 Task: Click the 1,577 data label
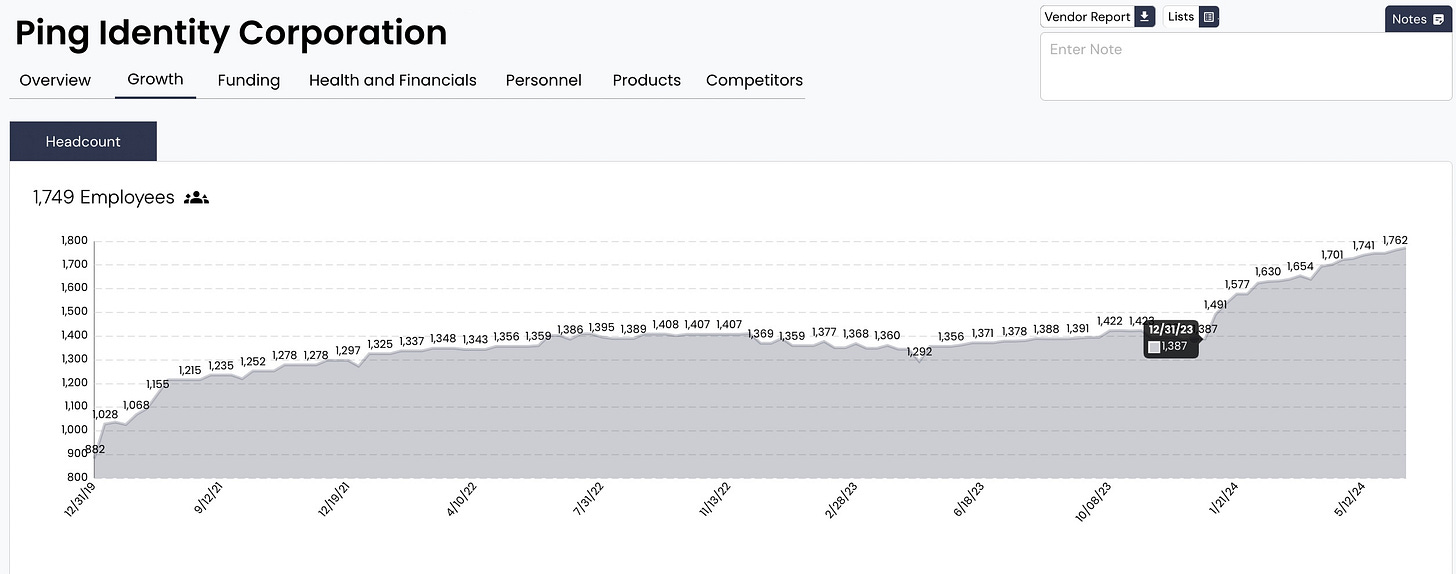click(1237, 284)
